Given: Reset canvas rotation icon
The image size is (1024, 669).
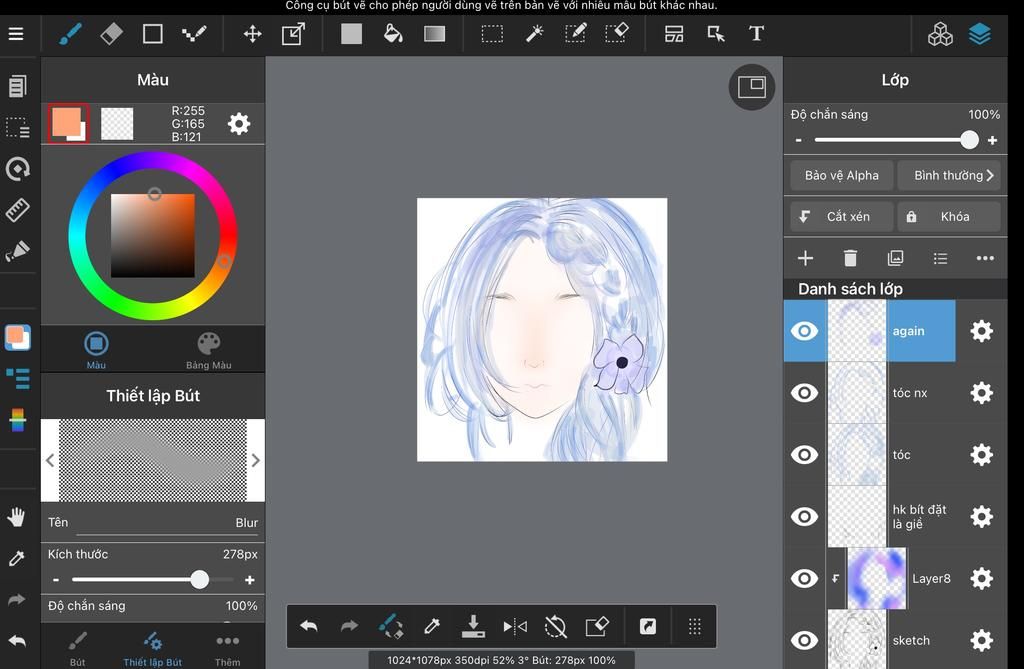Looking at the screenshot, I should pyautogui.click(x=555, y=627).
